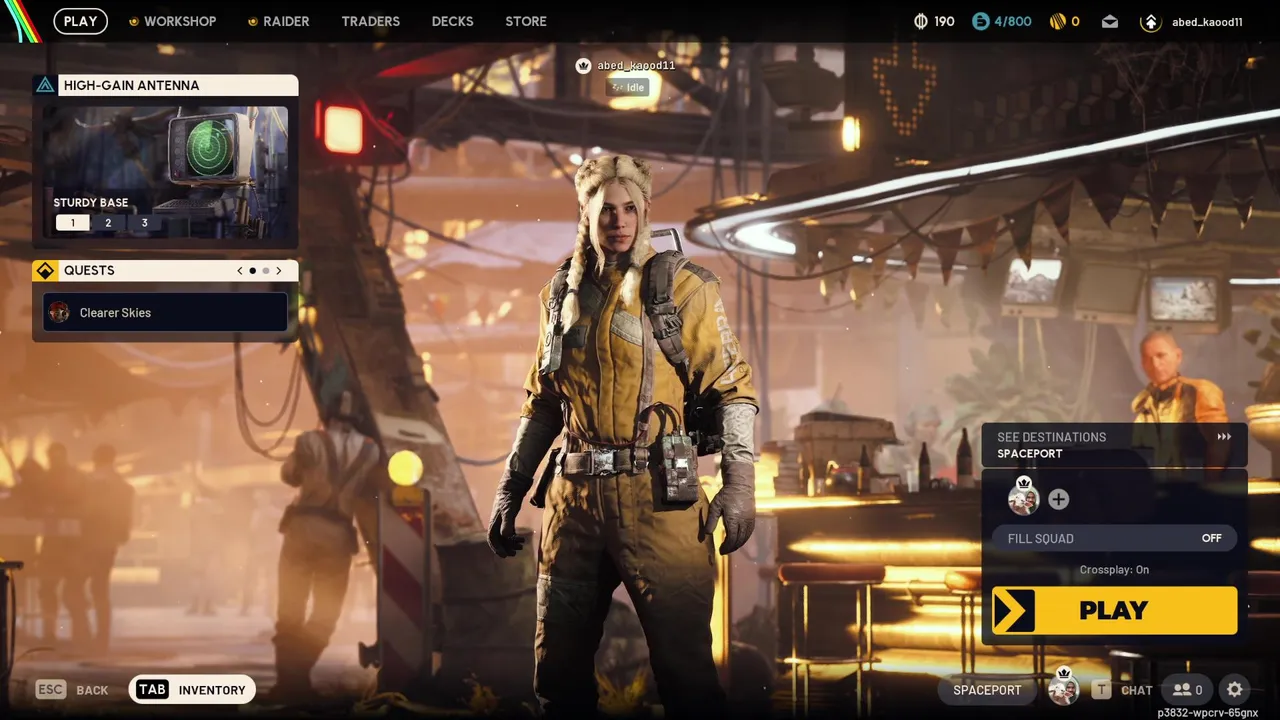Toggle Crossplay: On setting
This screenshot has height=720, width=1280.
tap(1114, 570)
